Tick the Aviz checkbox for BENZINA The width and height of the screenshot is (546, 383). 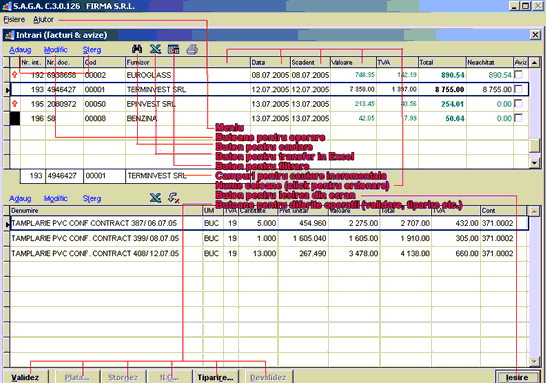pos(519,118)
